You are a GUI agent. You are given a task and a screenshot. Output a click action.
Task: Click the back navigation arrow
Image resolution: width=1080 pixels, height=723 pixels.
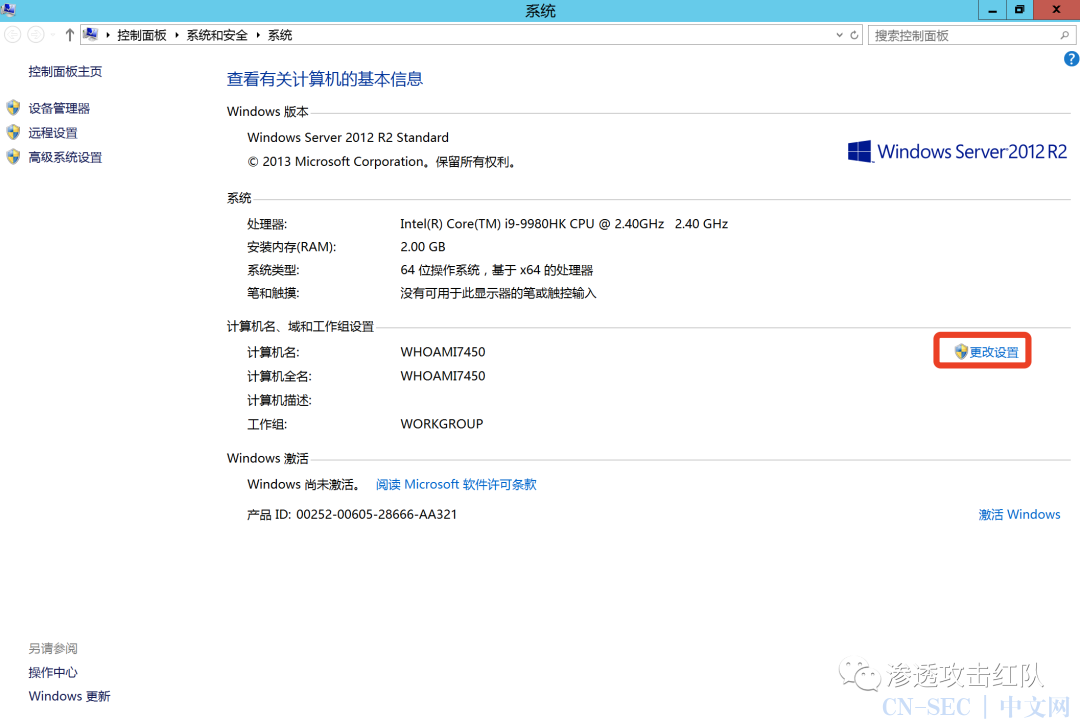tap(13, 34)
